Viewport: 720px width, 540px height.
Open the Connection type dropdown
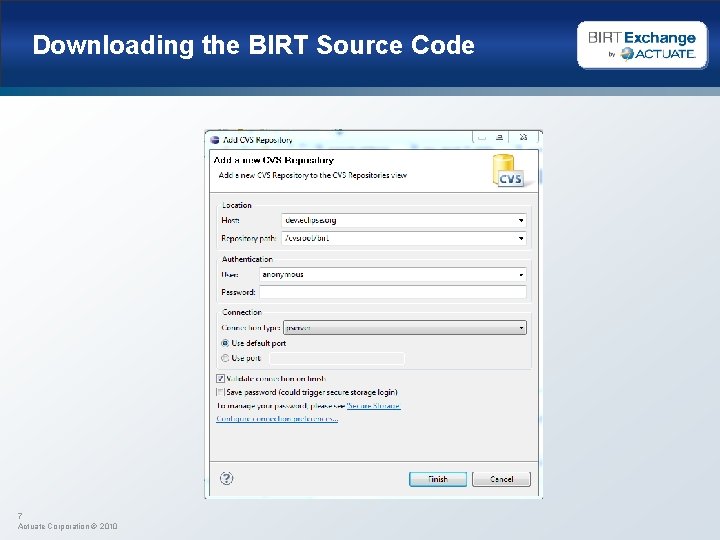click(405, 328)
